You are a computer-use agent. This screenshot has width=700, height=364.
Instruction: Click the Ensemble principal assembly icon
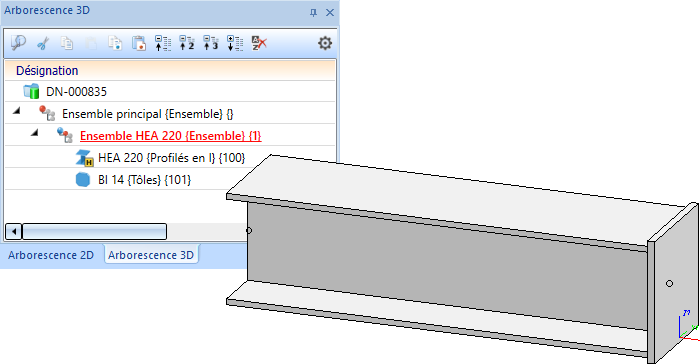(x=47, y=113)
